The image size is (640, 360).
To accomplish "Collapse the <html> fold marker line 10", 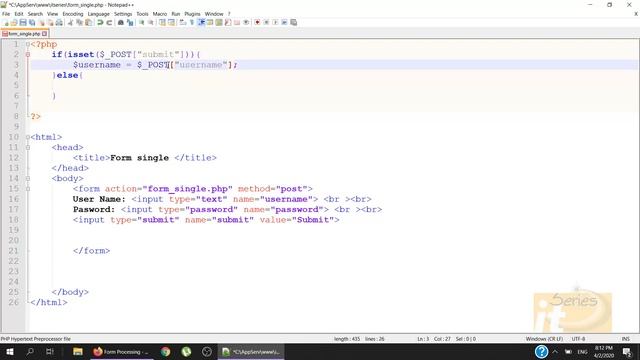I will (28, 137).
